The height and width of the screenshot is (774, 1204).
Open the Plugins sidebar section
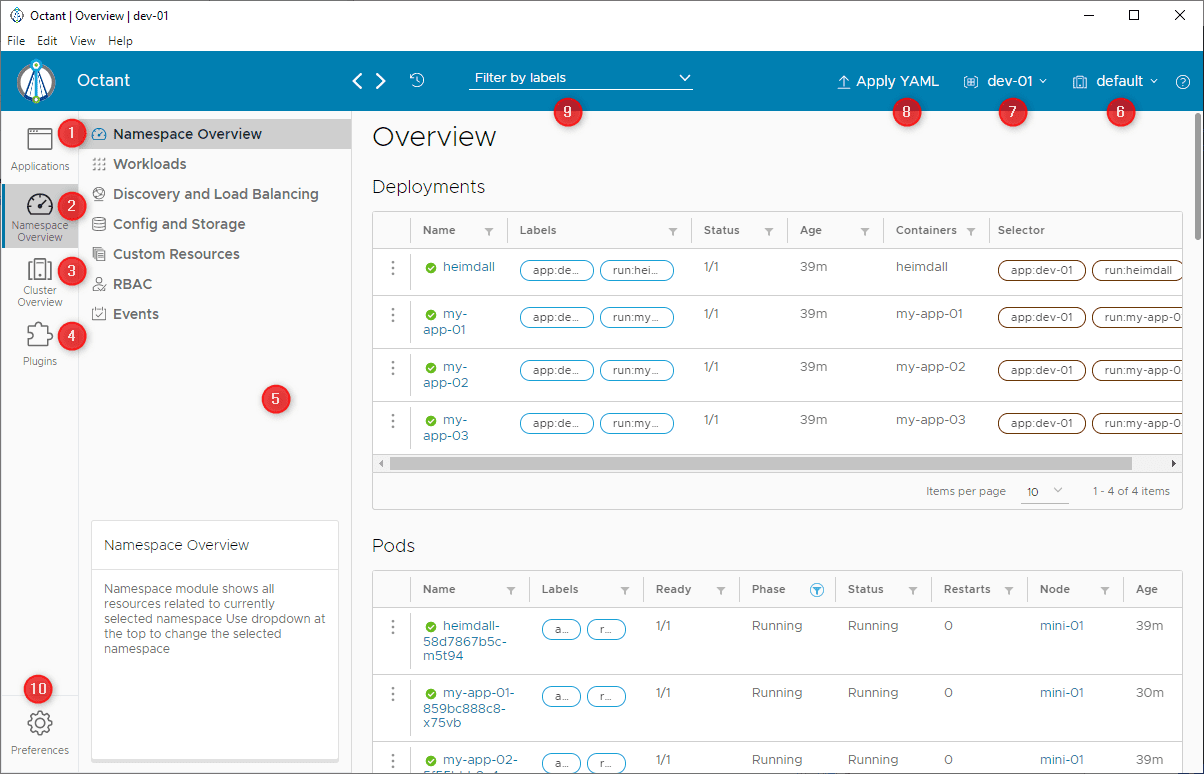40,343
